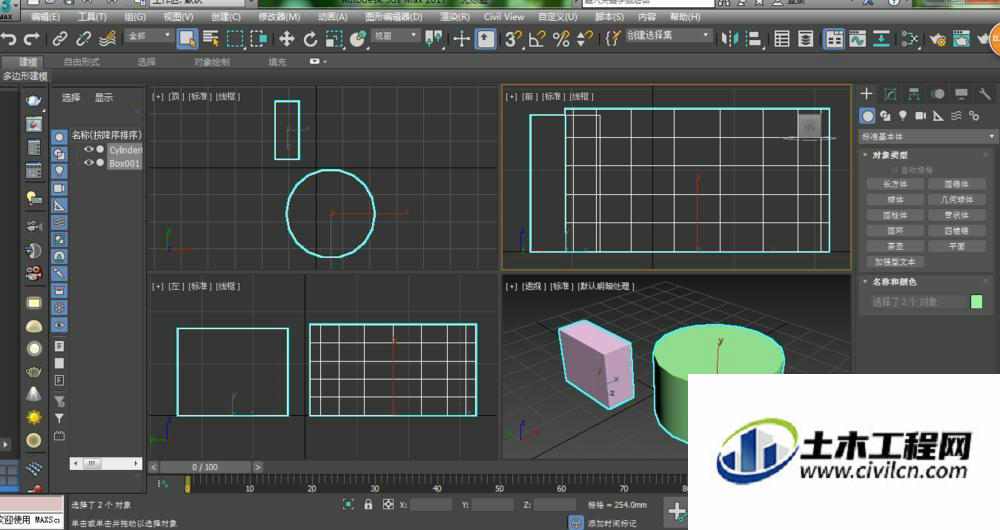Viewport: 1000px width, 530px height.
Task: Open the Schematic View icon
Action: [x=909, y=39]
